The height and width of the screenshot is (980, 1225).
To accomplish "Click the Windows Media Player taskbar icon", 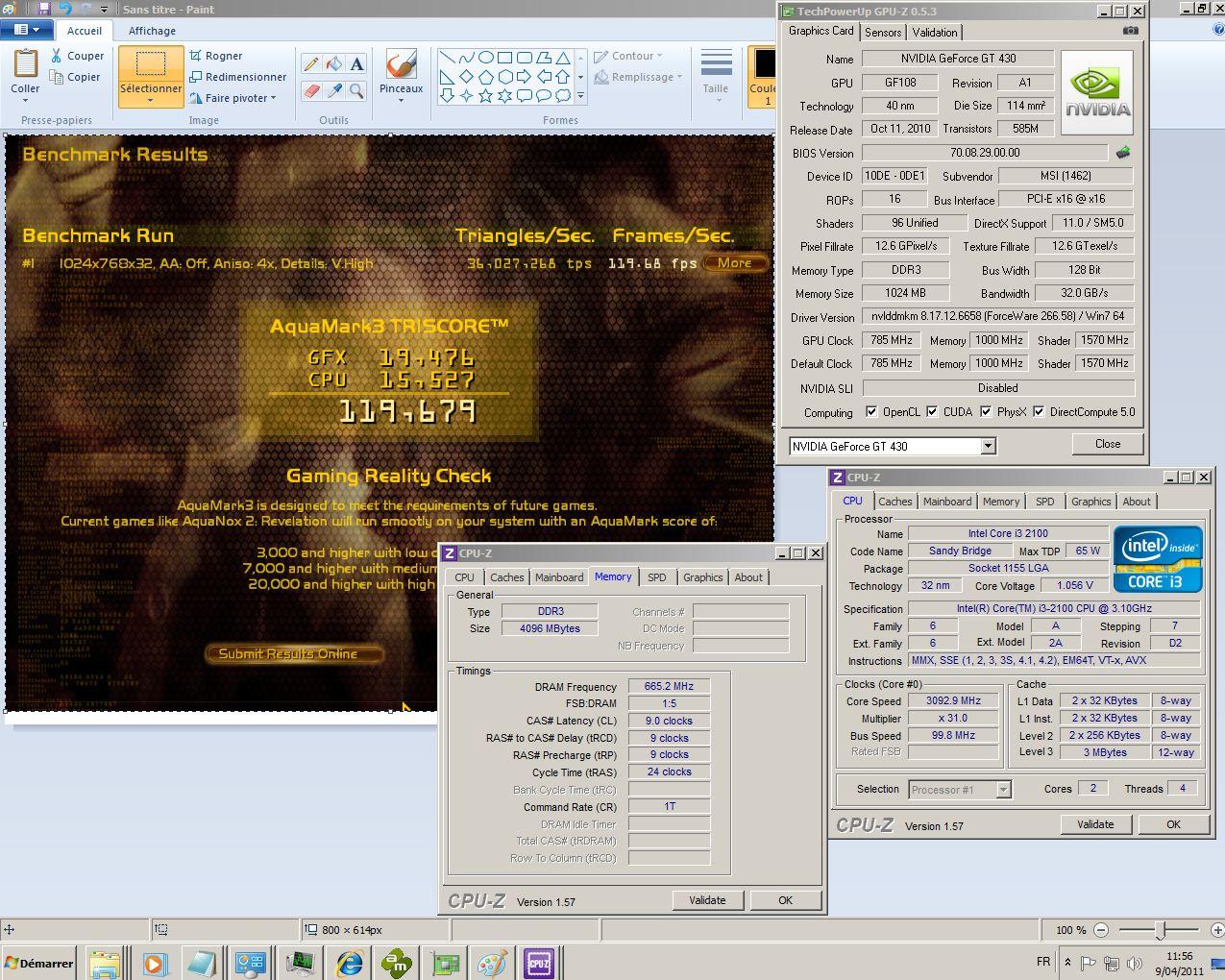I will click(154, 963).
